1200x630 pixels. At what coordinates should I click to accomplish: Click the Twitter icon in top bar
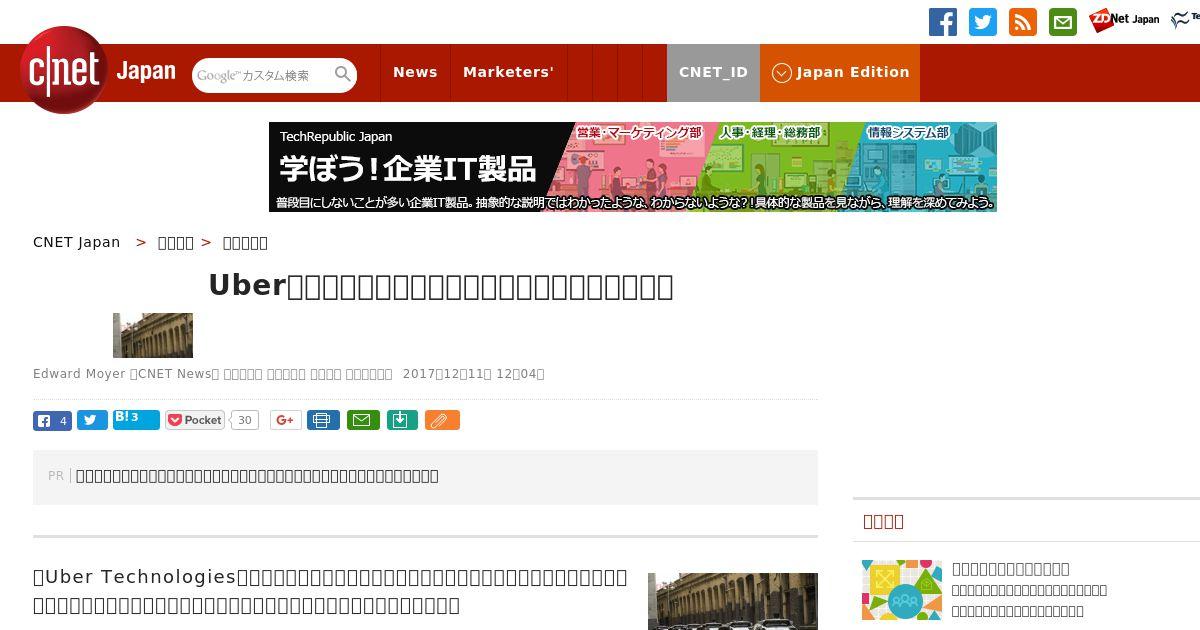[x=983, y=22]
